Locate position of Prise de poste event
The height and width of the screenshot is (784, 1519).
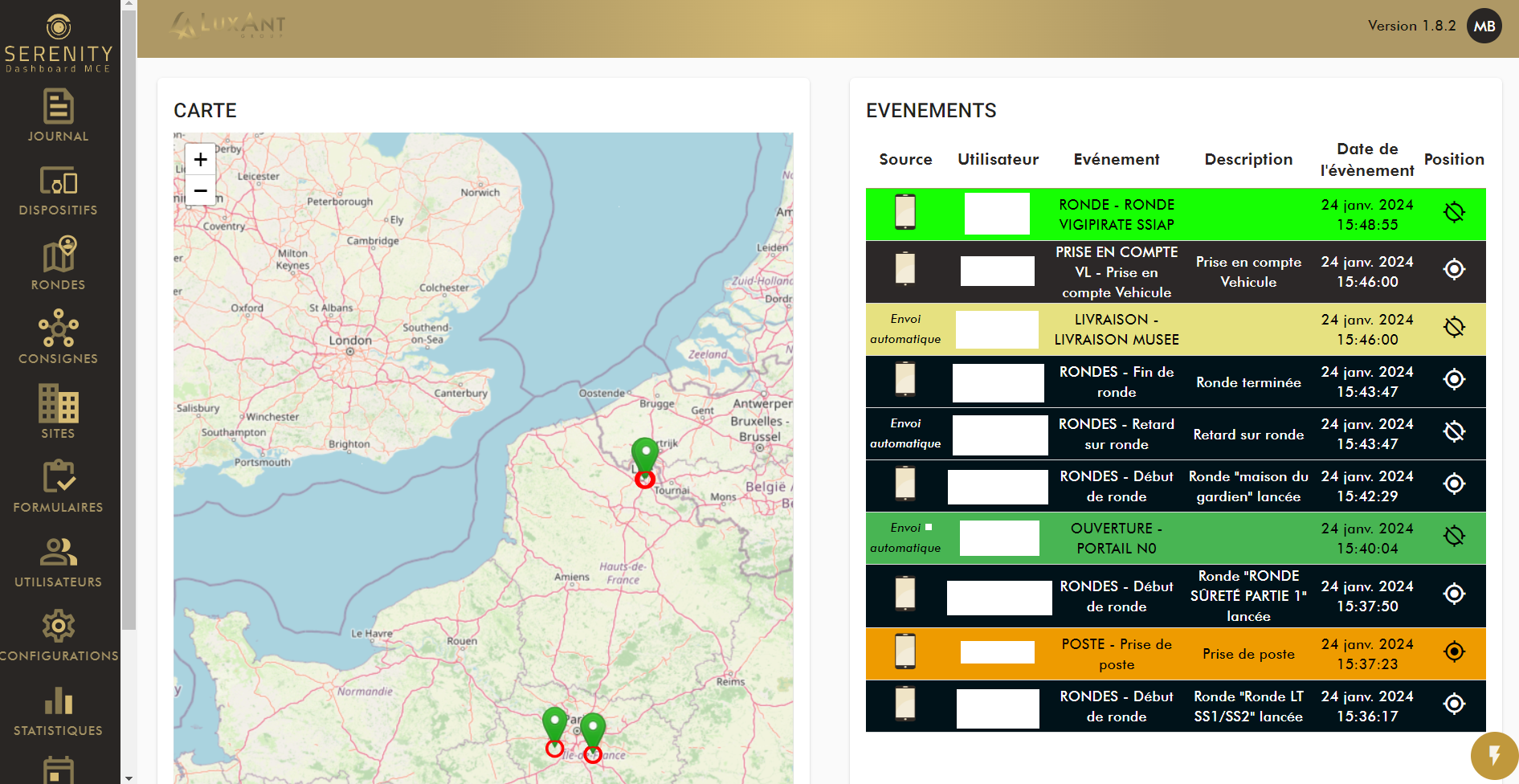pyautogui.click(x=1453, y=651)
